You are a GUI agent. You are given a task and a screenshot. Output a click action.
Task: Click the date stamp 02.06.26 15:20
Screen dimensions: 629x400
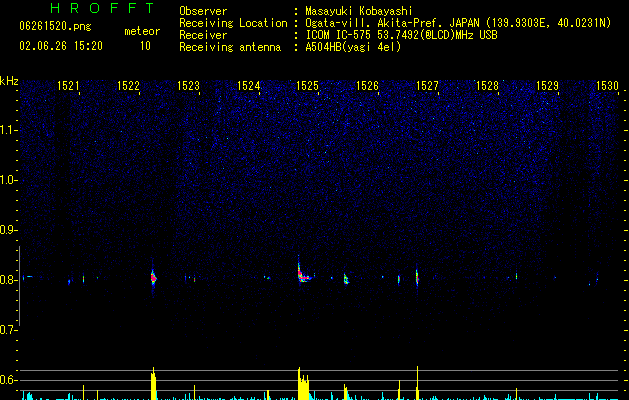click(x=61, y=46)
